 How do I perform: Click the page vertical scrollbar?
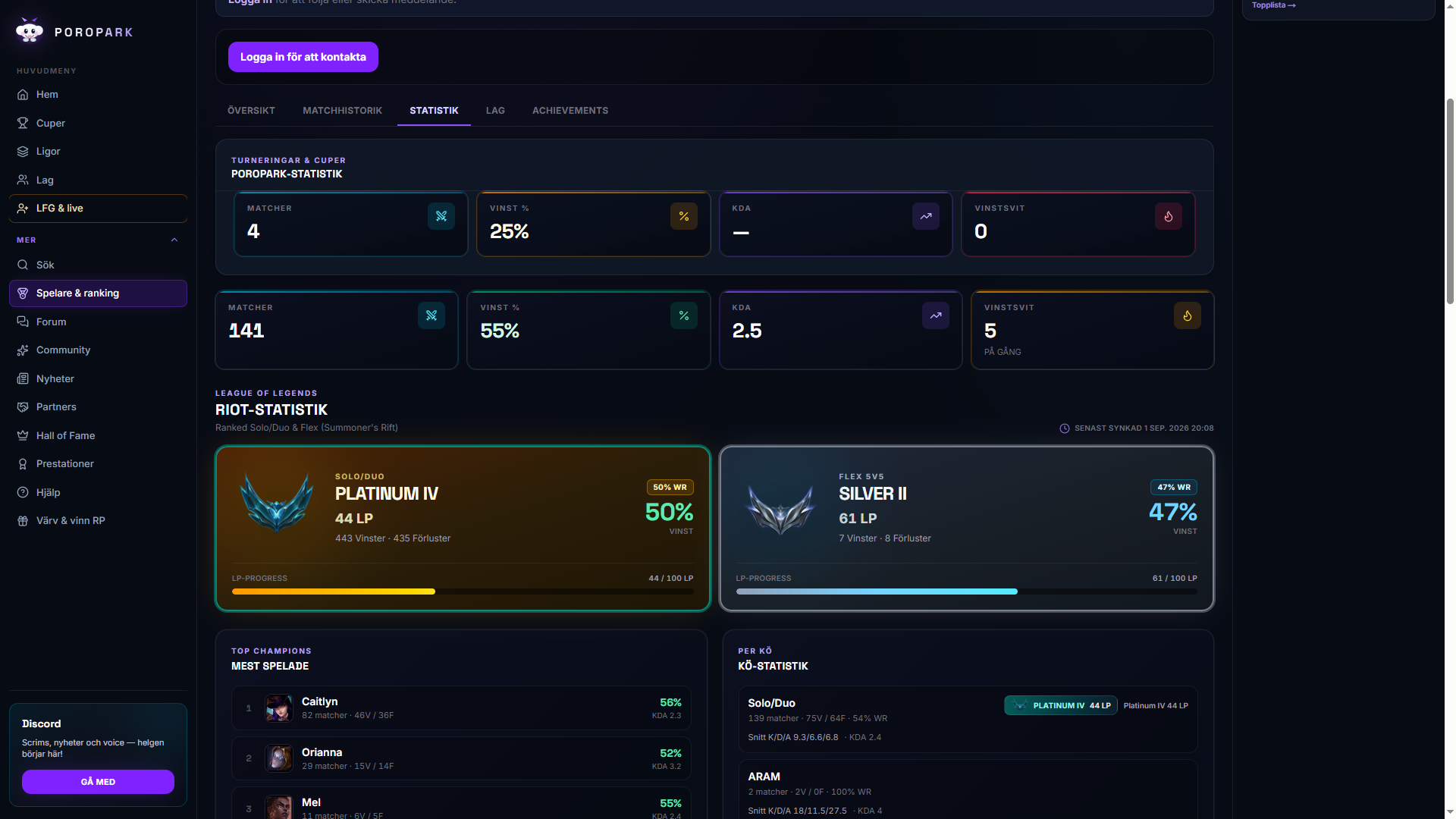point(1450,201)
